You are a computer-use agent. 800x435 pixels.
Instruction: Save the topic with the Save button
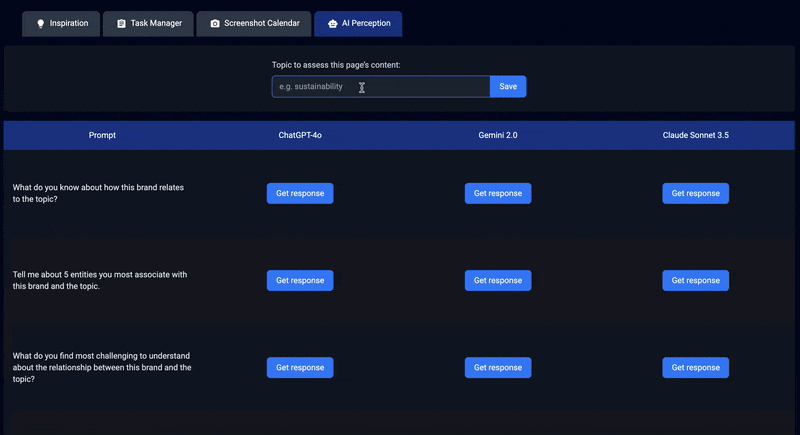tap(508, 87)
